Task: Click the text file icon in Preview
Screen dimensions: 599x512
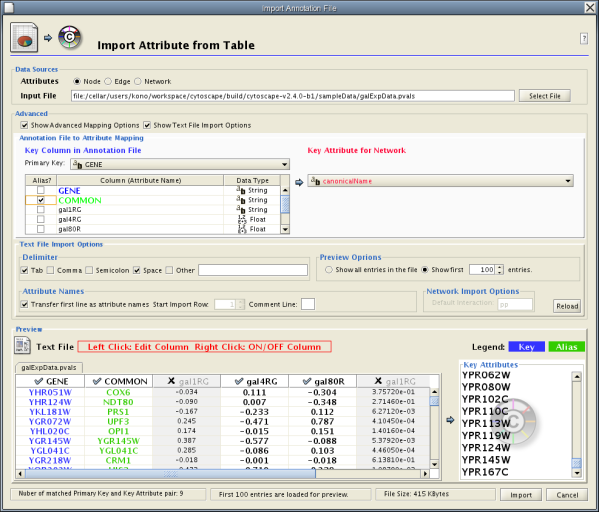Action: coord(22,345)
